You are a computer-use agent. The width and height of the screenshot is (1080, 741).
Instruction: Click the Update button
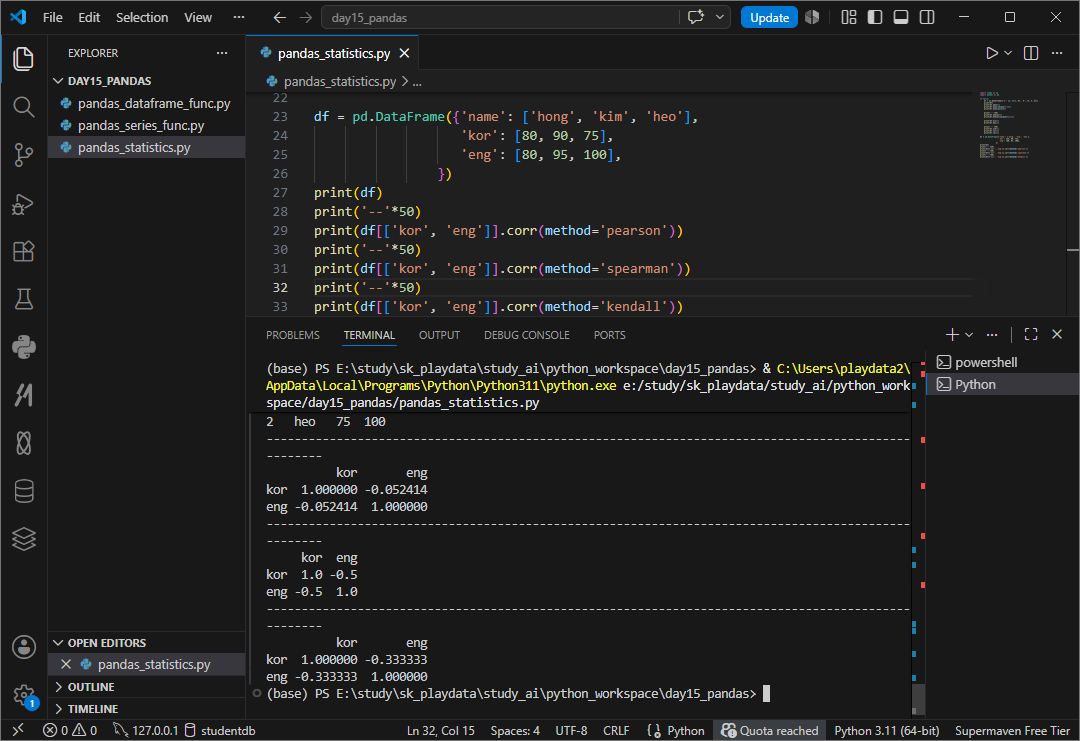(769, 17)
